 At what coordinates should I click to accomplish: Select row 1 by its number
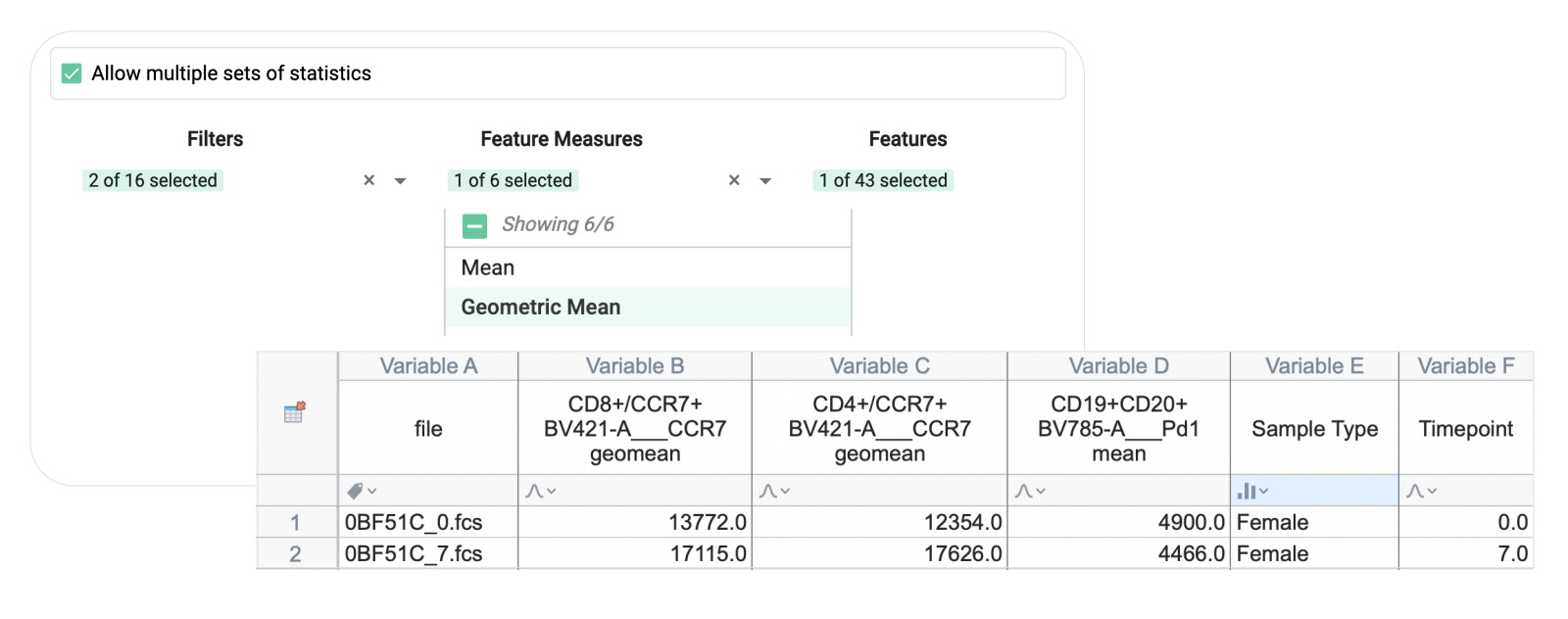[x=295, y=522]
